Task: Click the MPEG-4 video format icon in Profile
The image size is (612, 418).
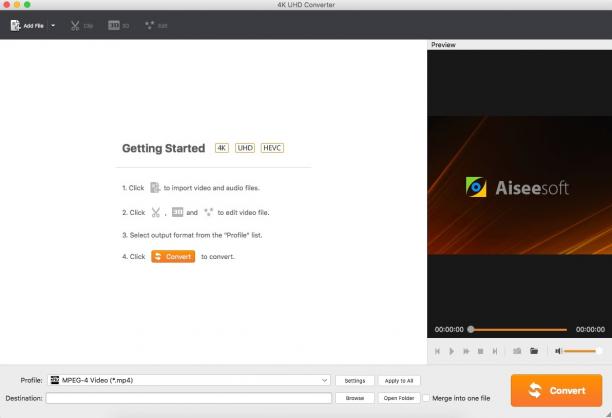Action: click(55, 380)
